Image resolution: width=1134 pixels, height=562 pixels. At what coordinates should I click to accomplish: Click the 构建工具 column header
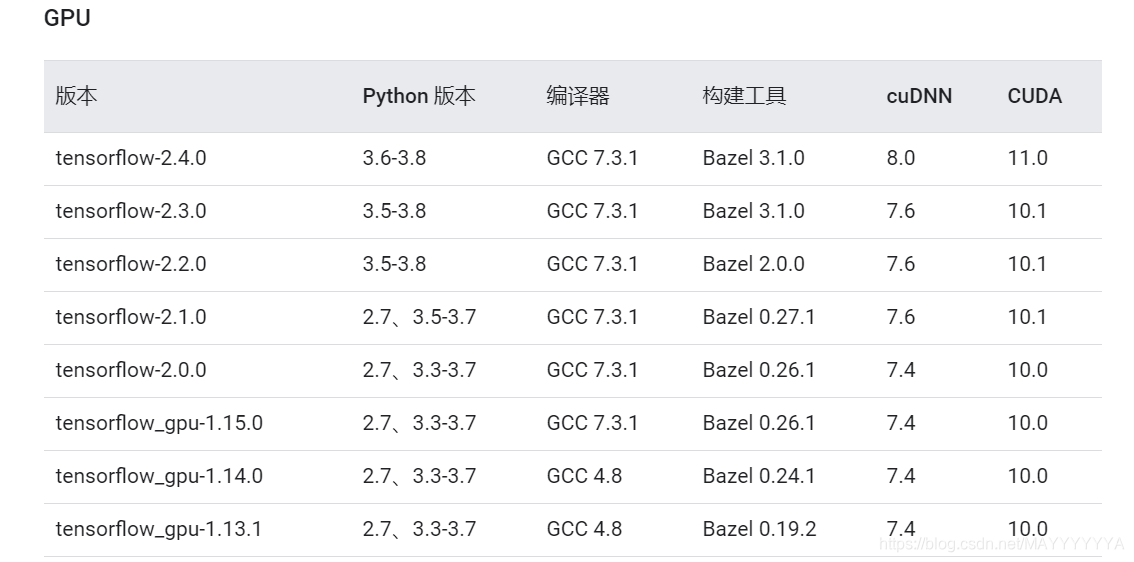[744, 96]
